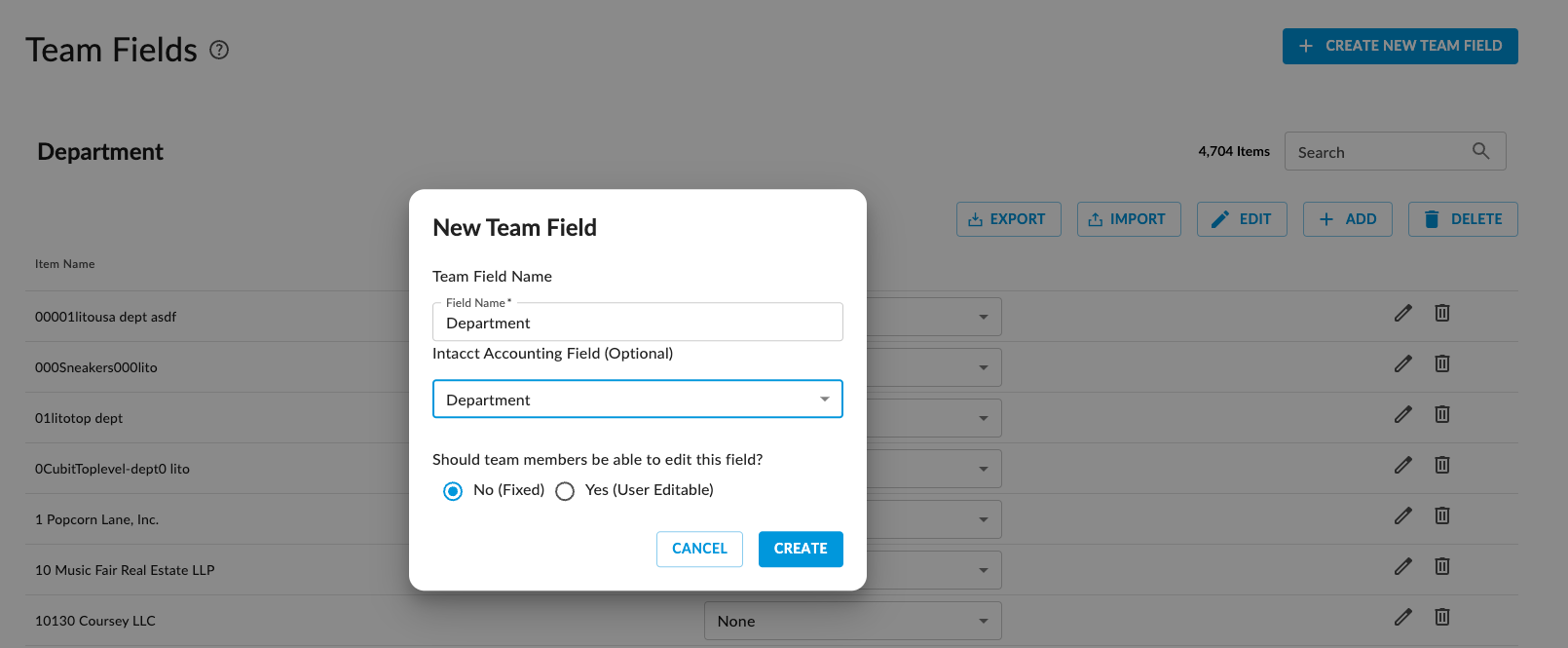Click trash icon for 0CubitToplevel-dept0 lito
The image size is (1568, 648).
1442,465
